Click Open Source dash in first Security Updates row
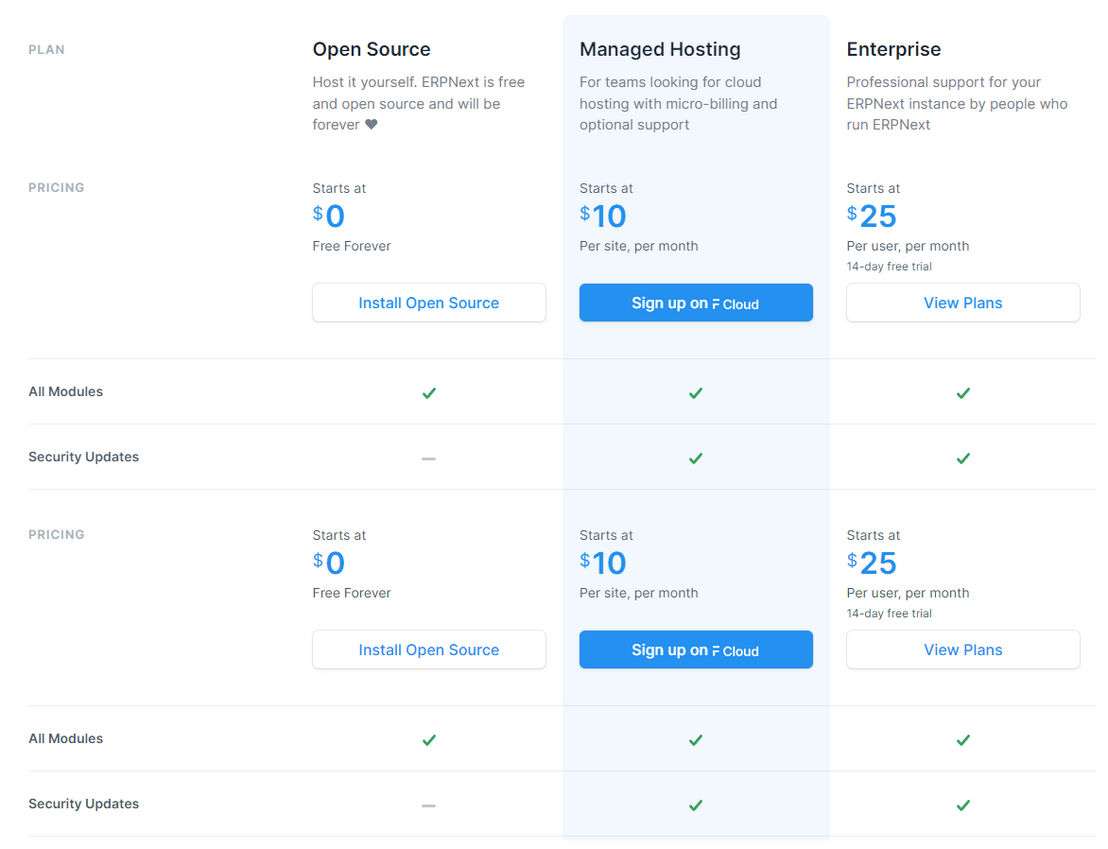Viewport: 1108px width, 849px height. [x=429, y=459]
